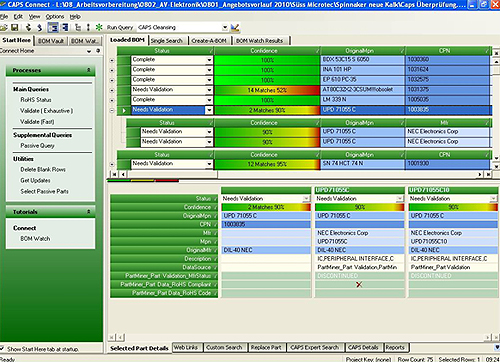Open the BOM Watch Results tab
The width and height of the screenshot is (500, 362).
point(259,41)
